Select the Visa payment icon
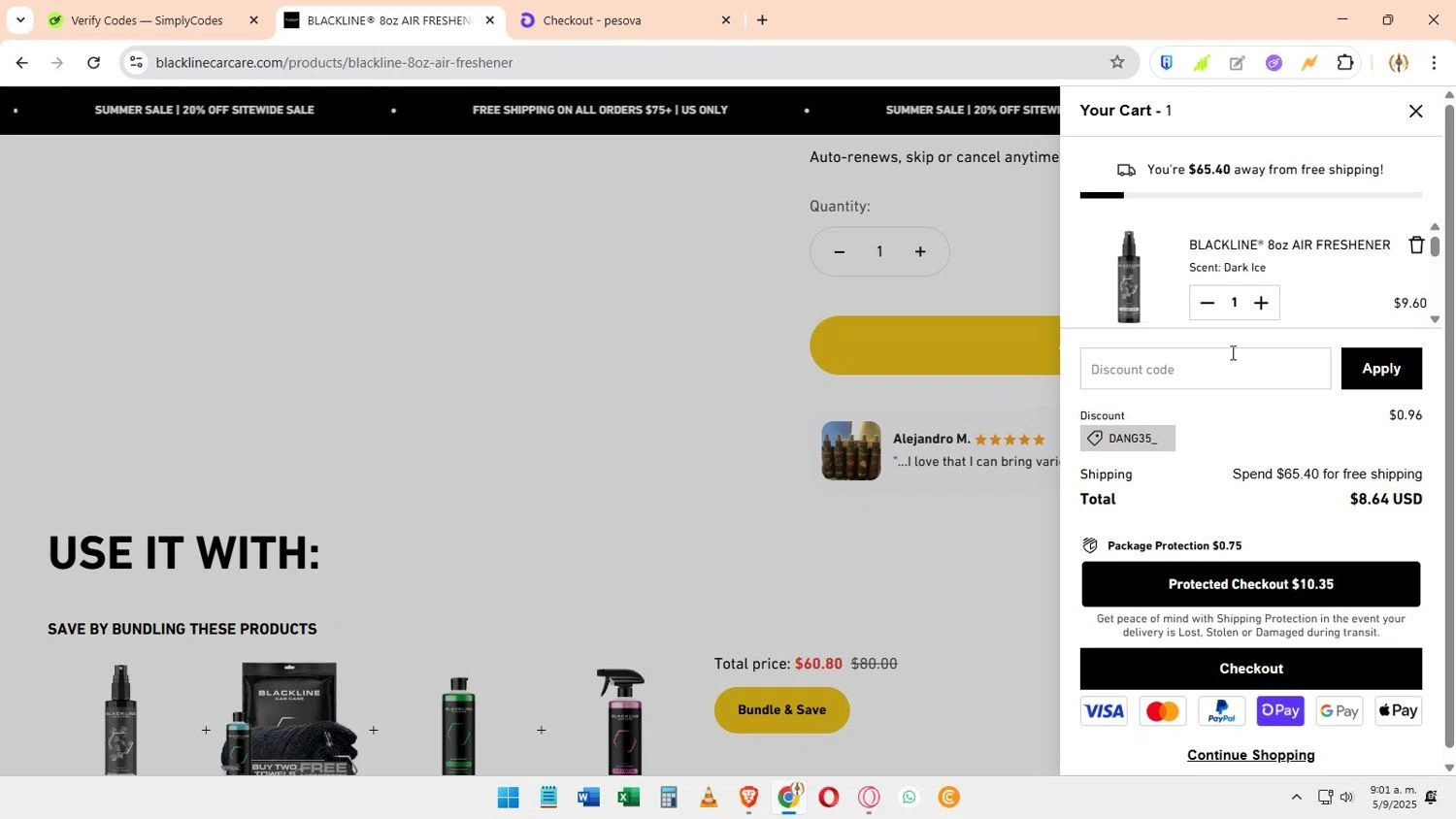1456x819 pixels. tap(1104, 711)
